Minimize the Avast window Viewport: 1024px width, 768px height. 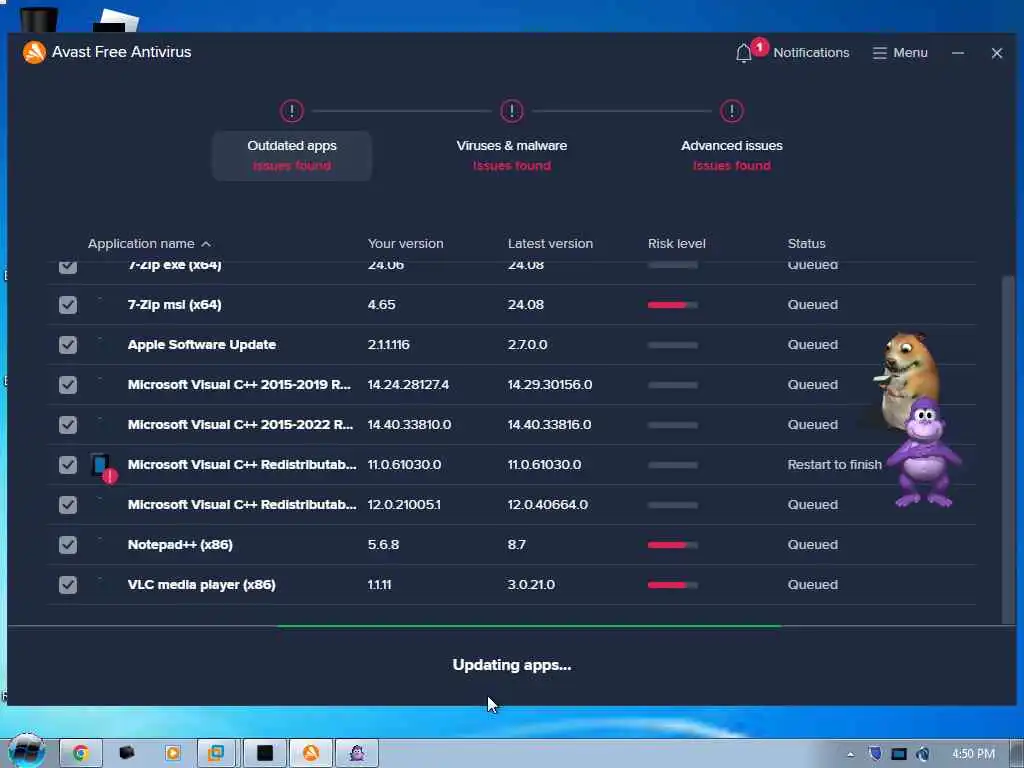click(957, 53)
